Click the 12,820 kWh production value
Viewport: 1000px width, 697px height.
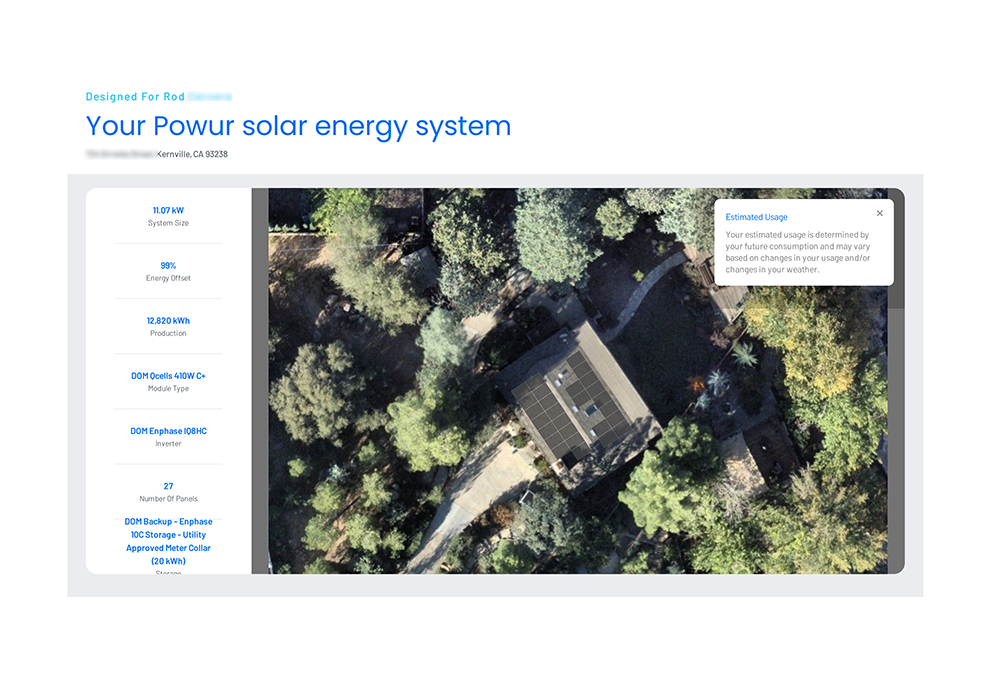[x=168, y=321]
